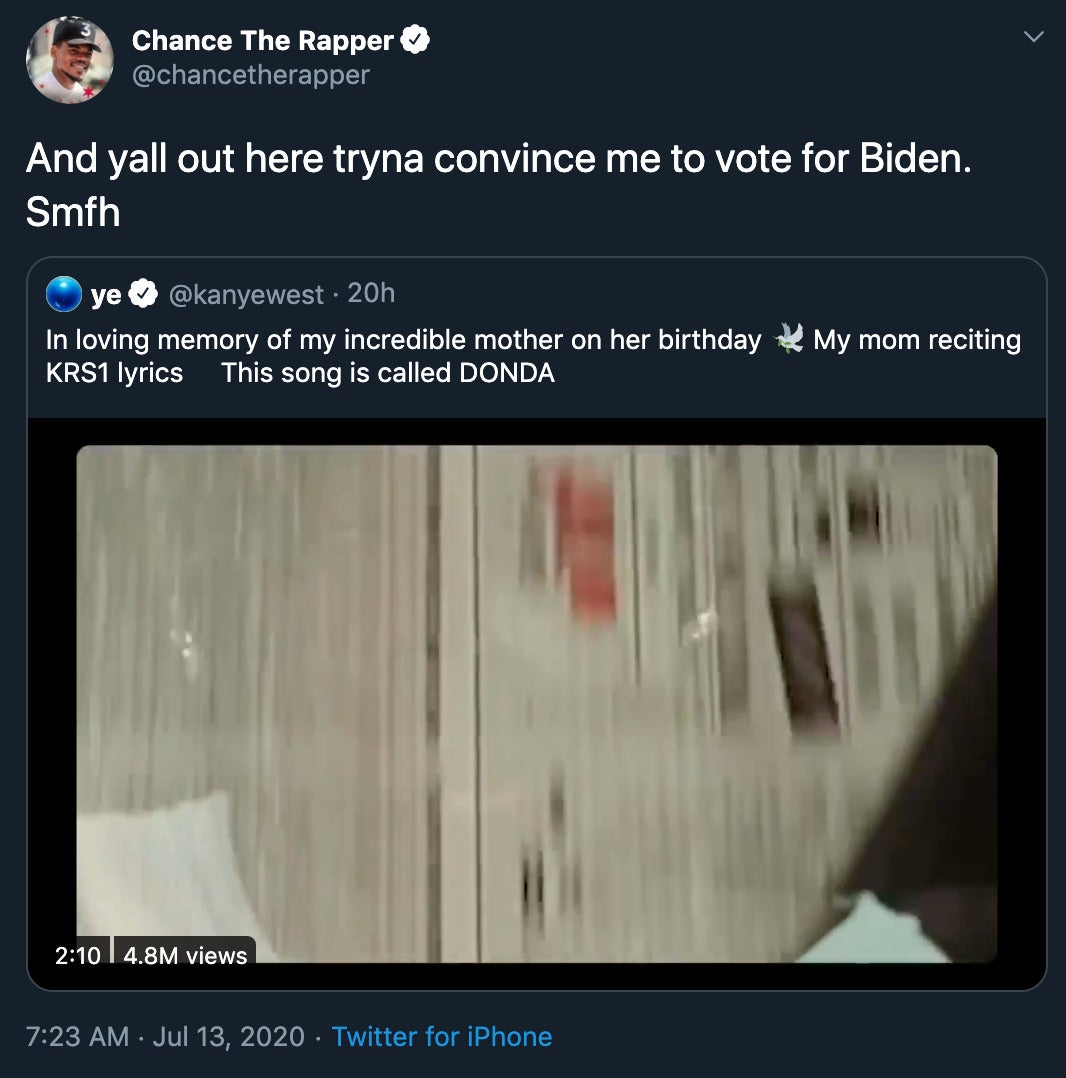Open the @kanyewest handle link
This screenshot has width=1066, height=1078.
tap(245, 294)
